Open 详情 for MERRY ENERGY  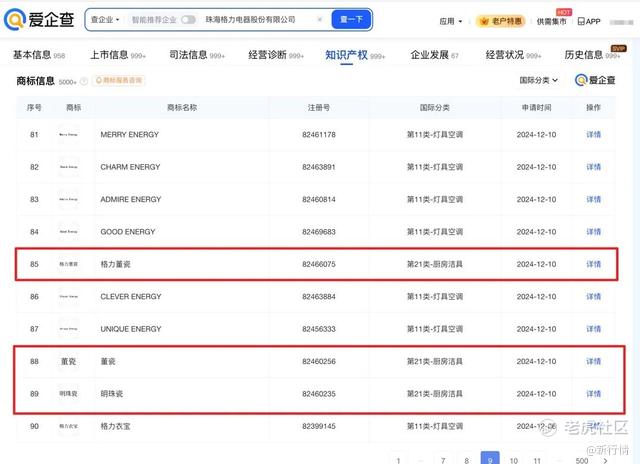[x=593, y=134]
